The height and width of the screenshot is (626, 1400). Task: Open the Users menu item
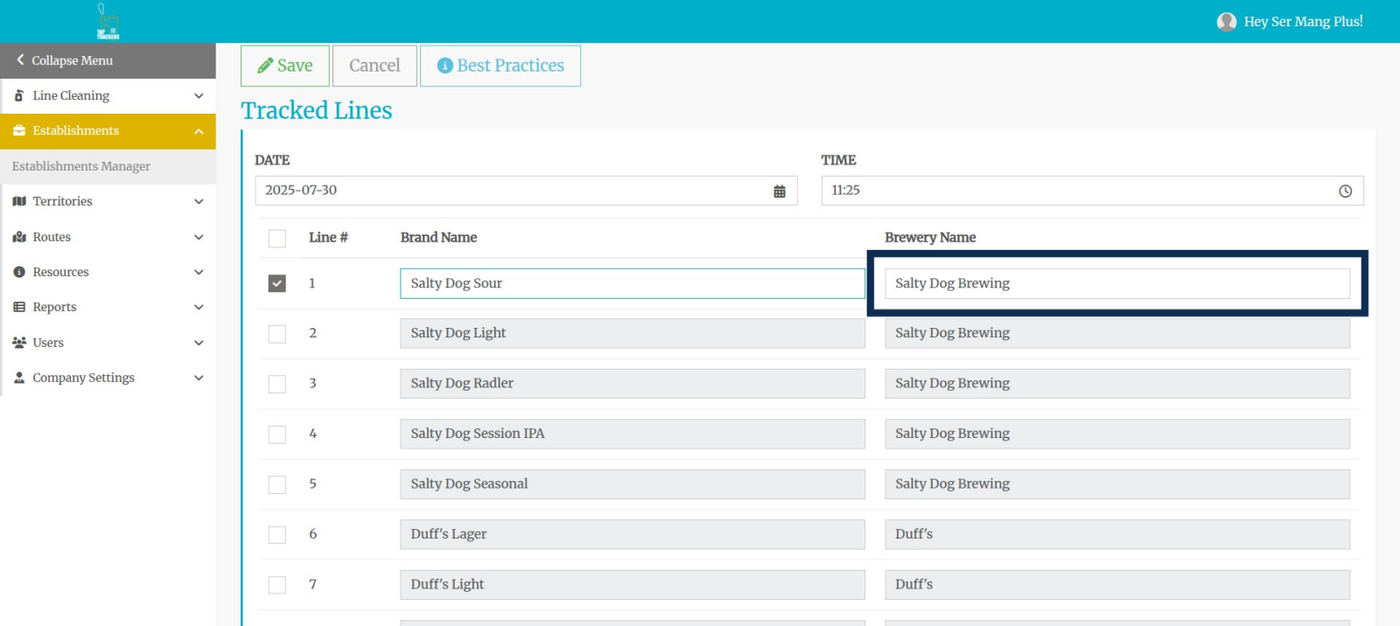[48, 343]
